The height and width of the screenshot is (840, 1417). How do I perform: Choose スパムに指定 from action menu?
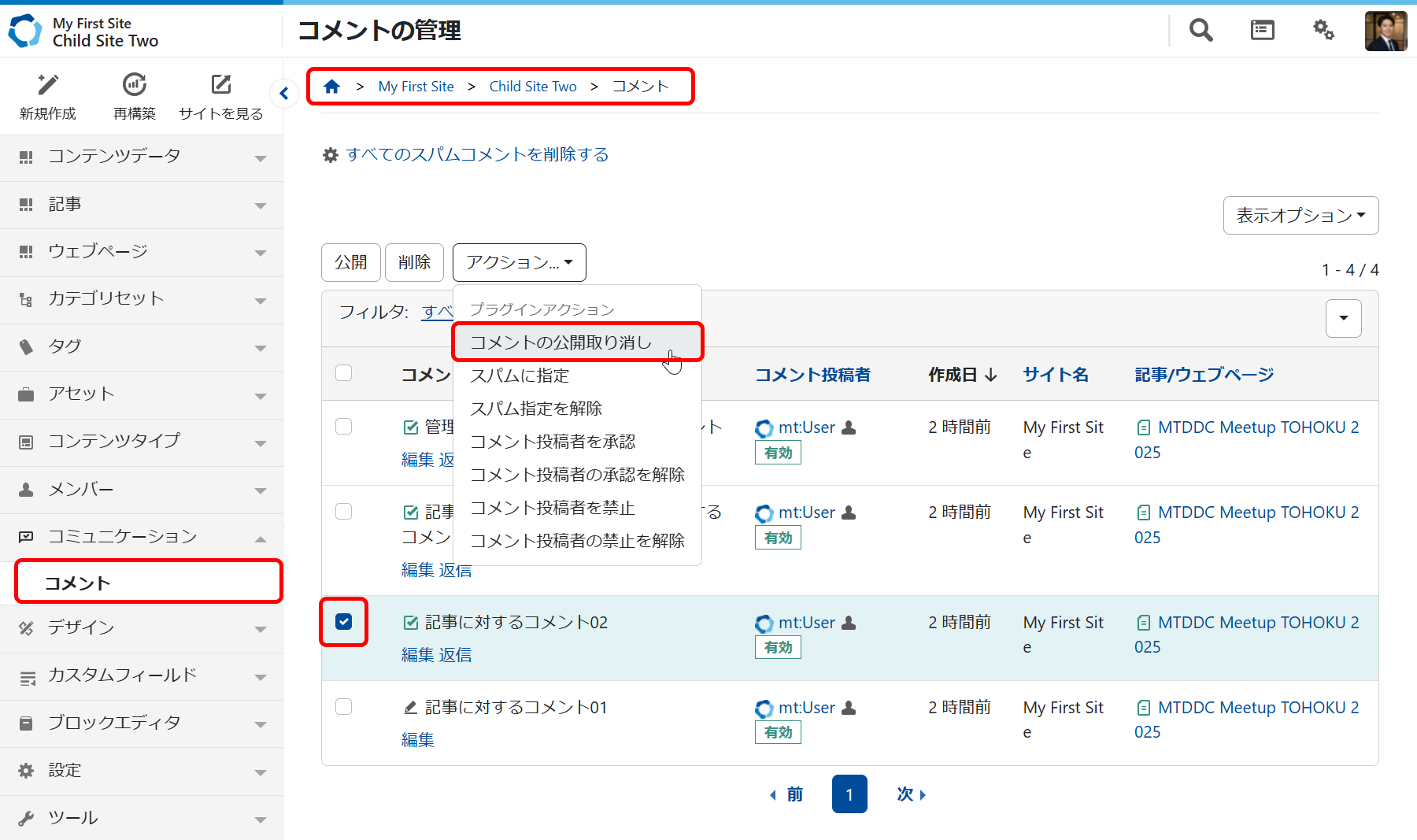pyautogui.click(x=520, y=376)
